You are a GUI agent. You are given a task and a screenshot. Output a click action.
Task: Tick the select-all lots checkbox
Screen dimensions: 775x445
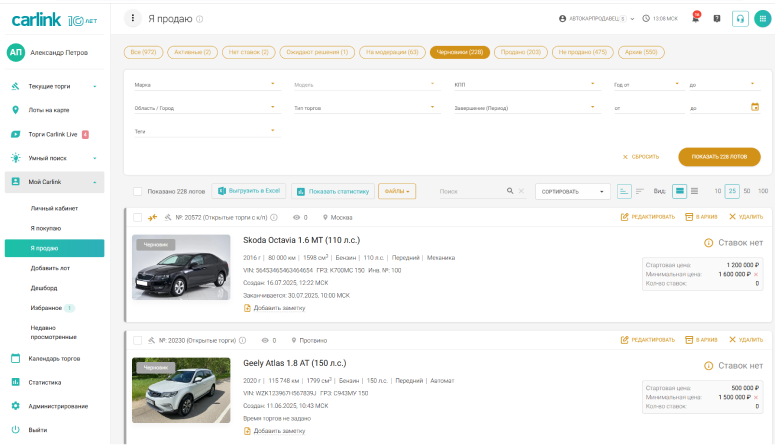pos(138,191)
